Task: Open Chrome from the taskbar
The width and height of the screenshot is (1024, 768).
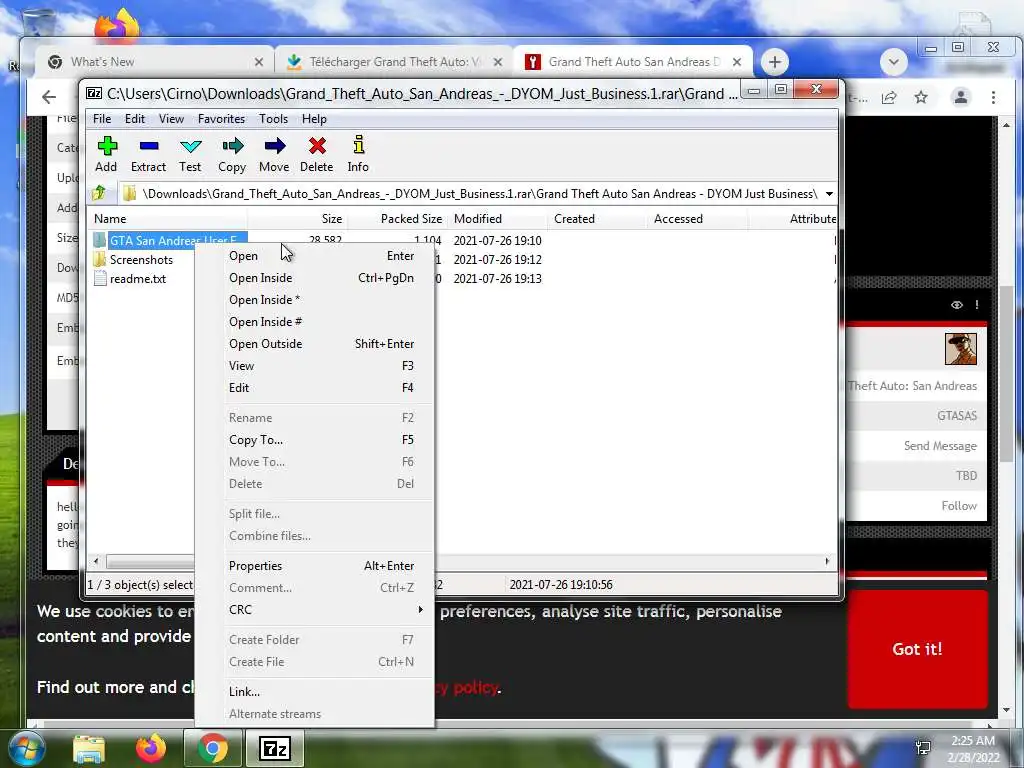Action: click(213, 748)
